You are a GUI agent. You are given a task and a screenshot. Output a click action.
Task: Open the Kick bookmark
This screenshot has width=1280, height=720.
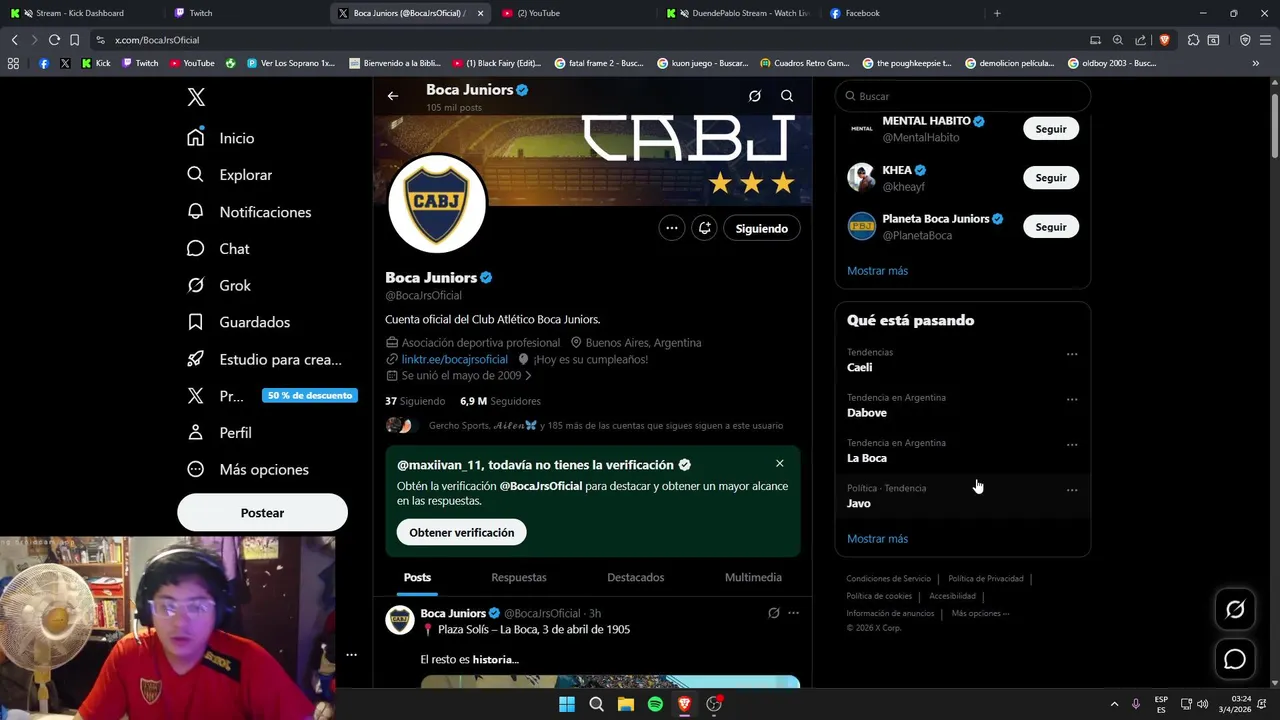coord(96,63)
